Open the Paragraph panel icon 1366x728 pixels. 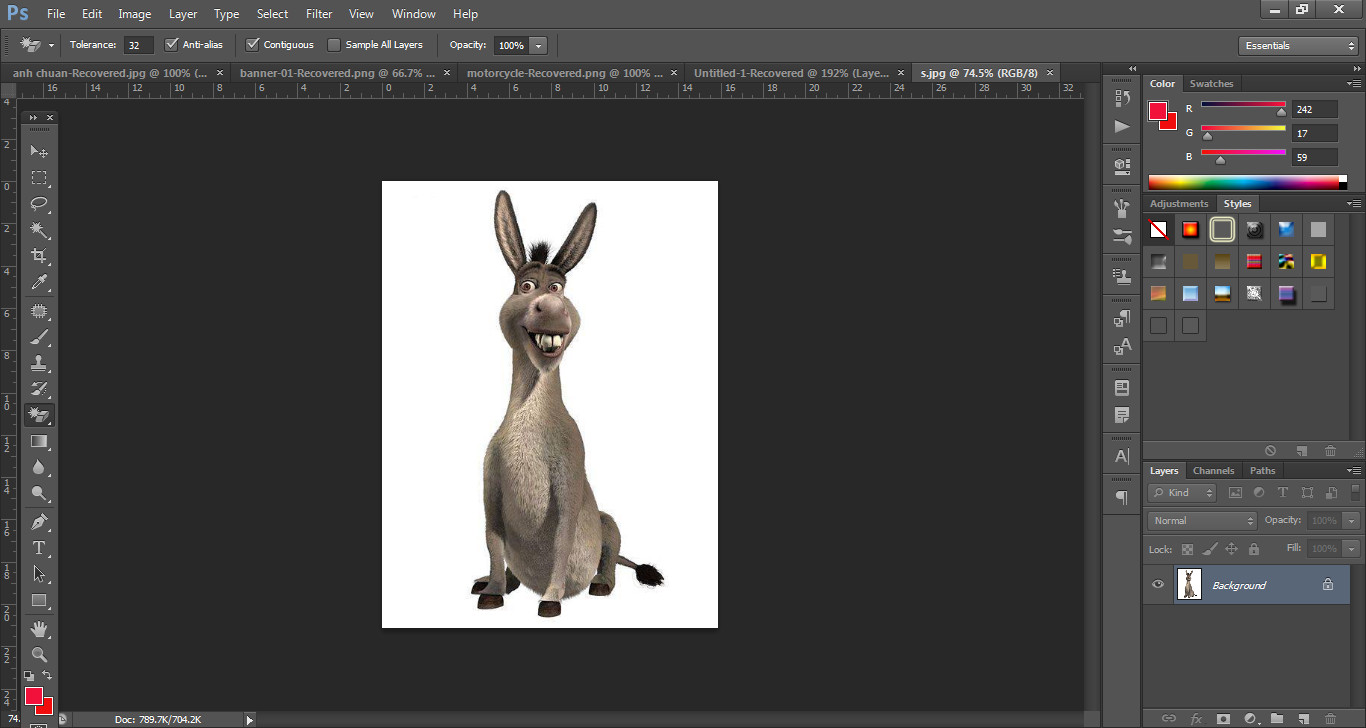click(x=1122, y=497)
